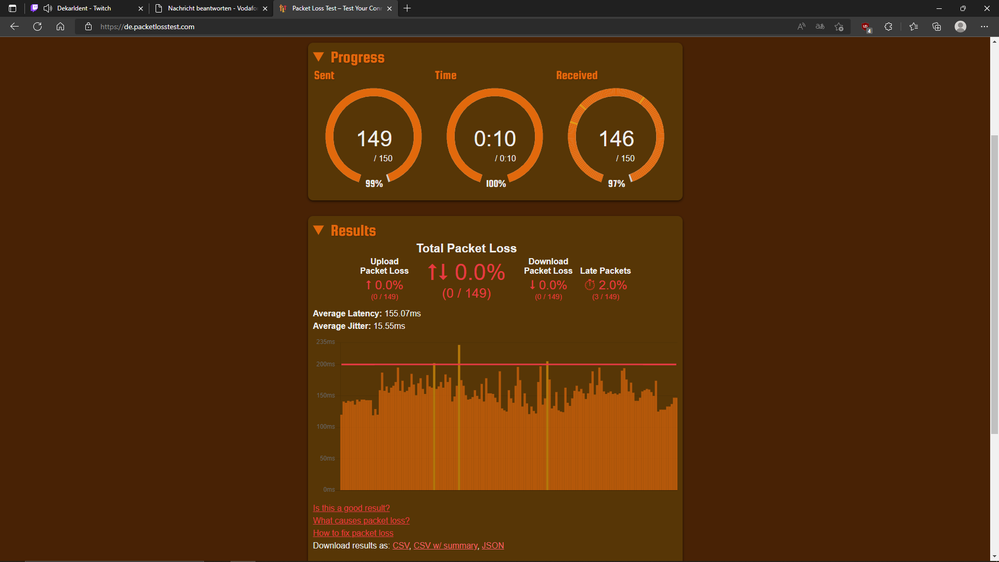Download results as JSON
The image size is (999, 562).
[x=492, y=545]
